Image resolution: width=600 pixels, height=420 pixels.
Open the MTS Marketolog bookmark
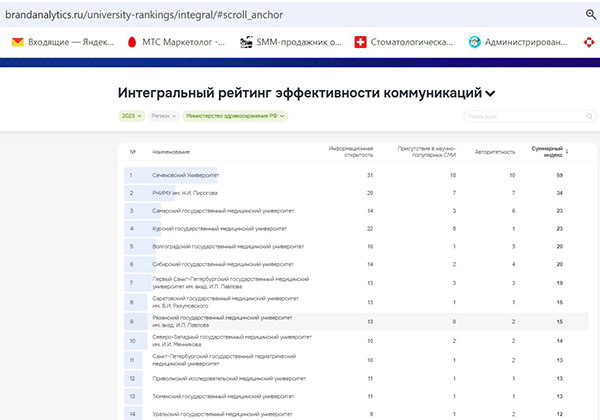point(178,42)
